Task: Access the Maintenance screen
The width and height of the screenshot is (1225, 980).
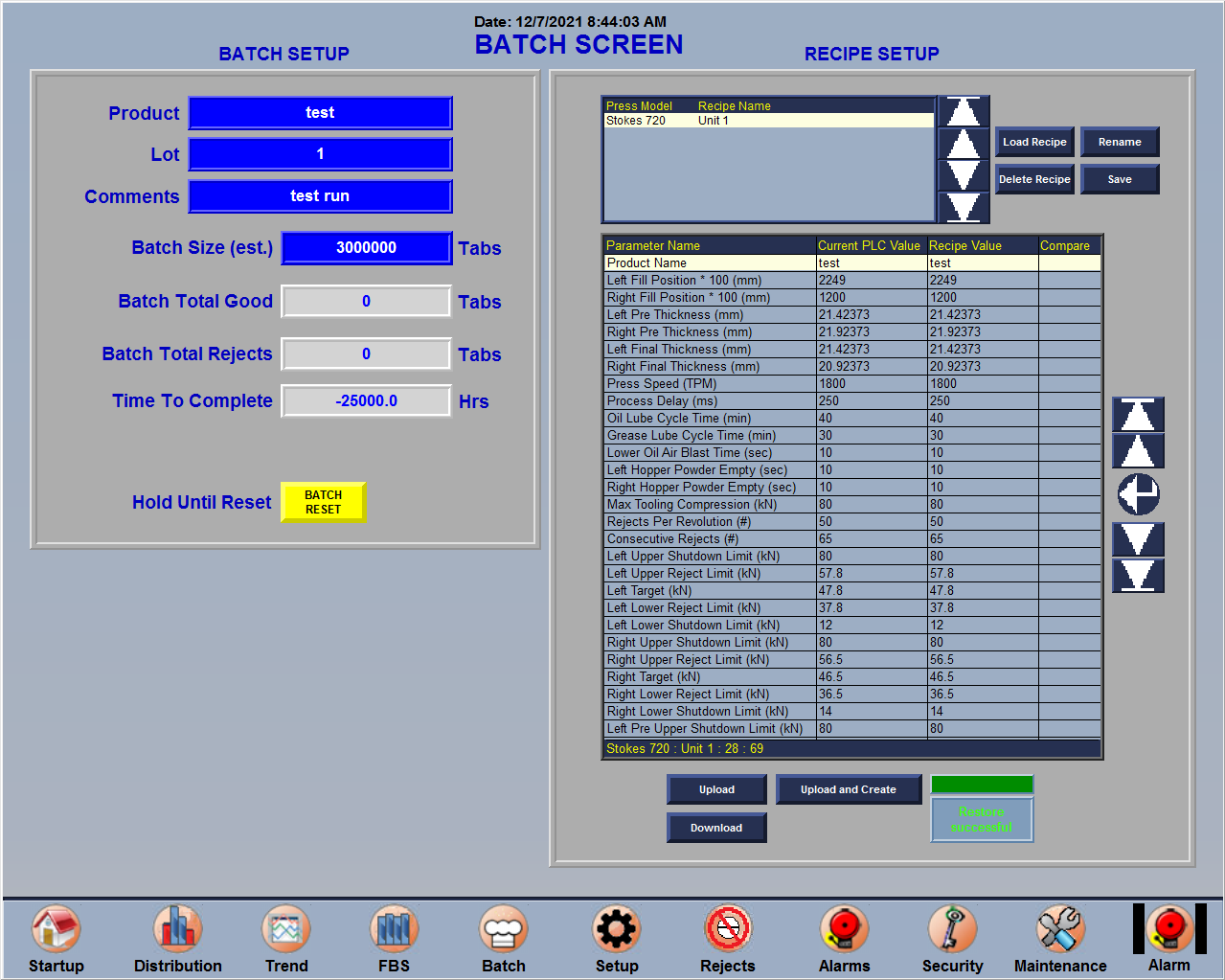Action: click(1058, 938)
